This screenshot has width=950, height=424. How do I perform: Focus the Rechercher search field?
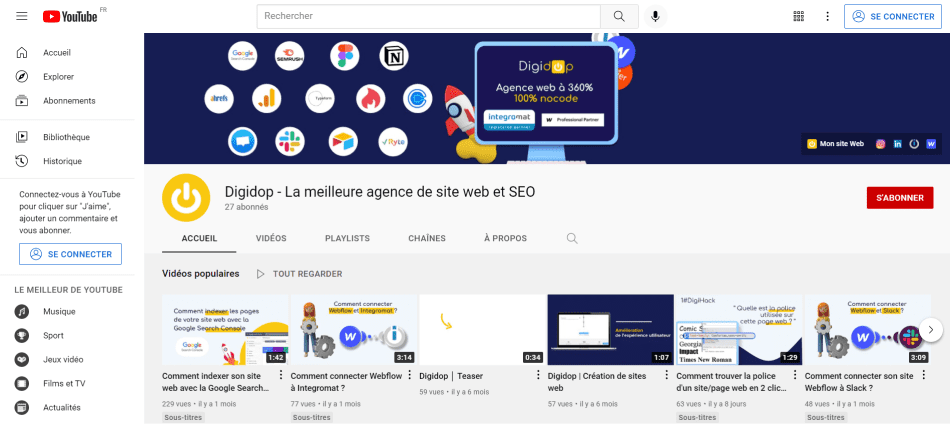[x=428, y=16]
